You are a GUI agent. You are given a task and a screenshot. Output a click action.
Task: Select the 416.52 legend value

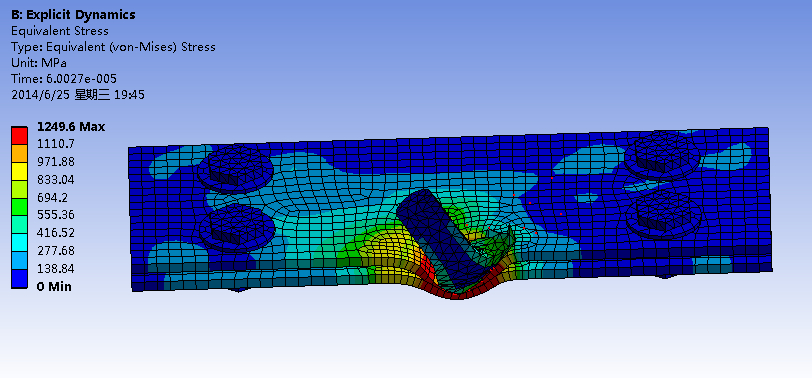[x=55, y=232]
